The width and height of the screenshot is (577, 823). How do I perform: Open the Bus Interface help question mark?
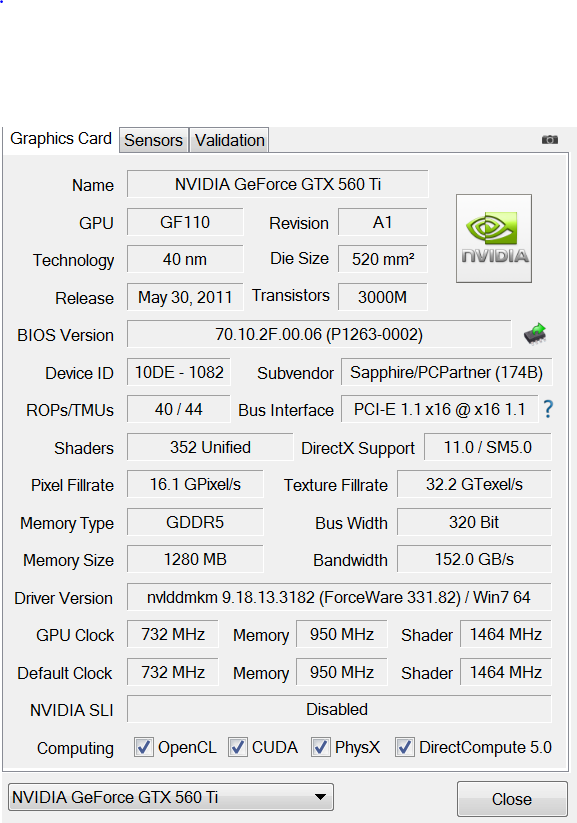coord(548,409)
